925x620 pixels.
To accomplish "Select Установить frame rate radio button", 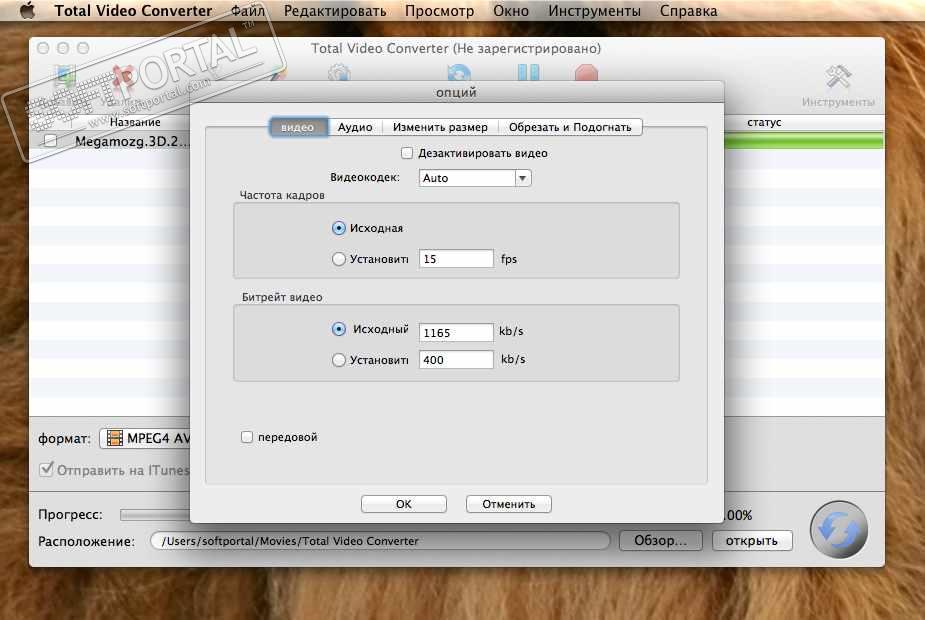I will coord(339,259).
